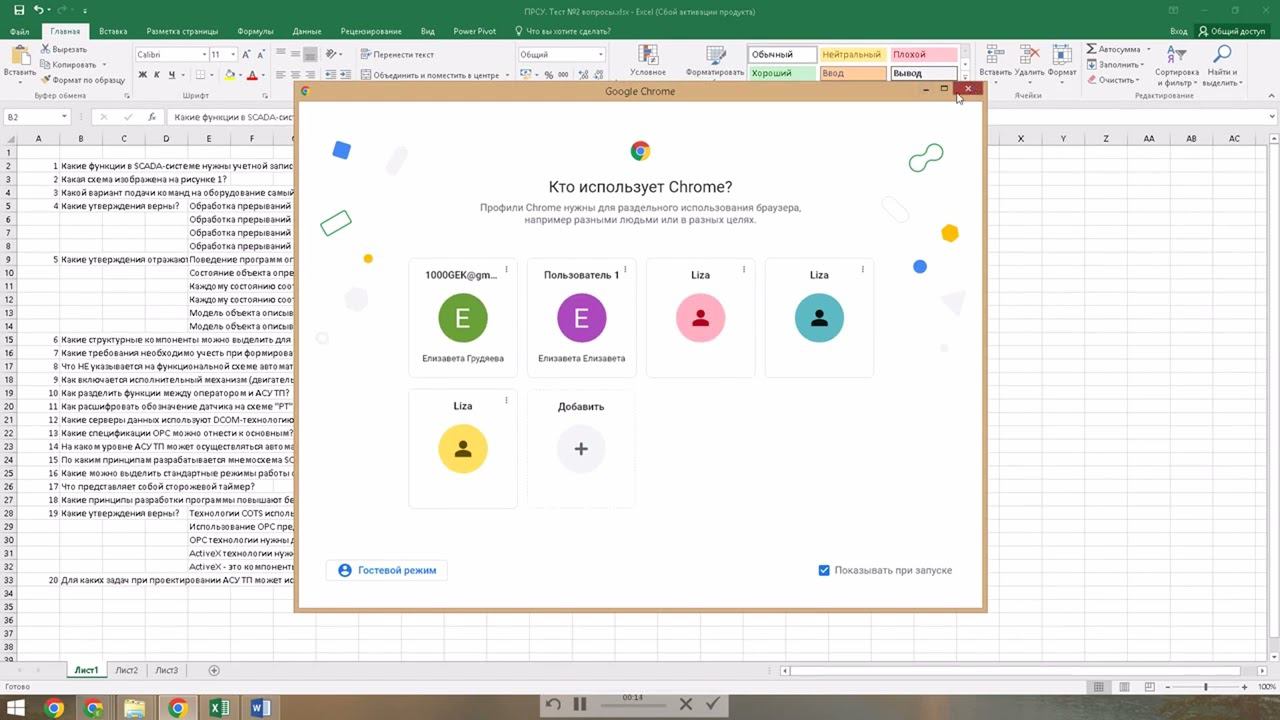Switch to the Формулы ribbon tab
This screenshot has height=720, width=1280.
[x=257, y=31]
